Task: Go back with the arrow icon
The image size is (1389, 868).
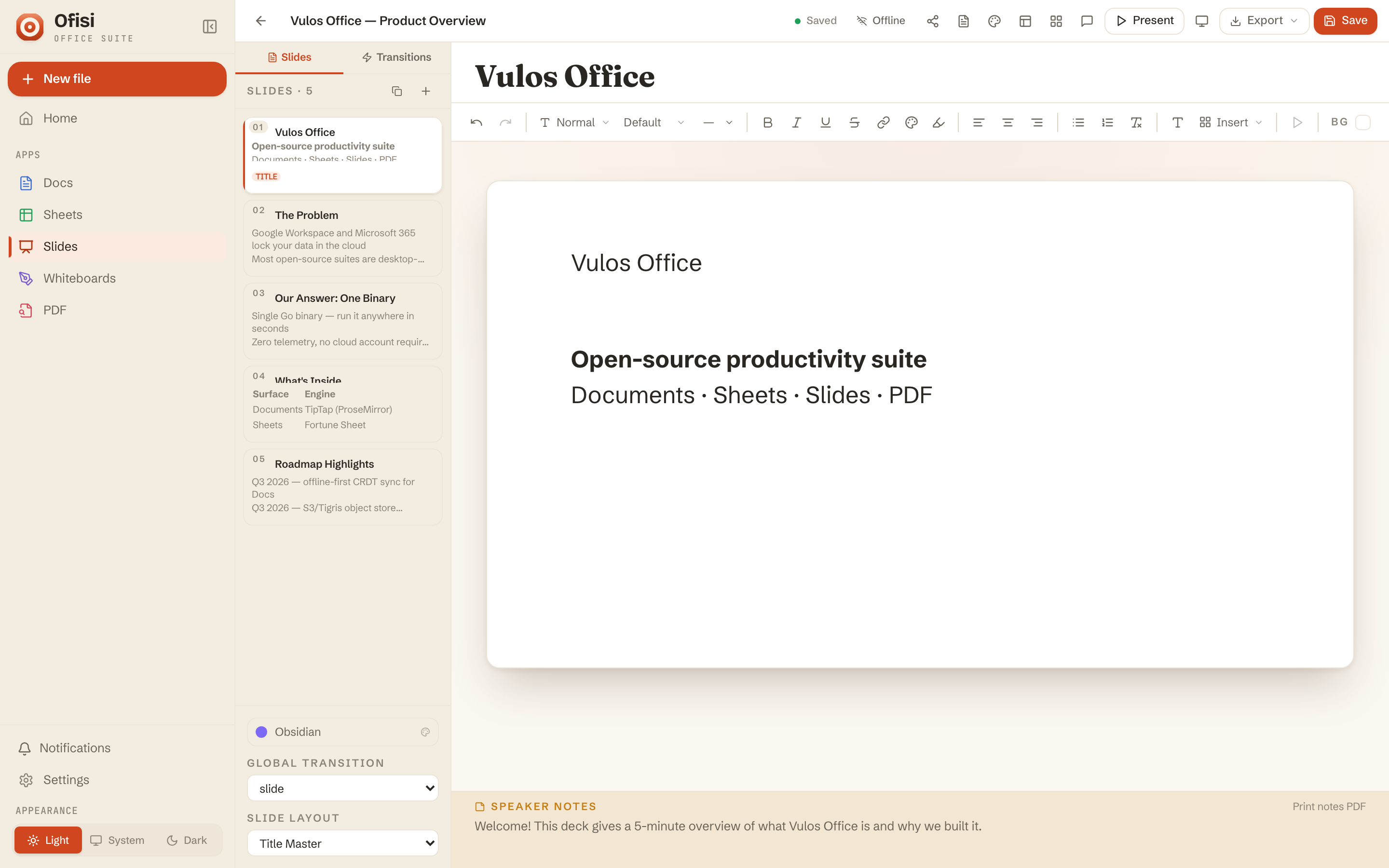Action: (x=261, y=21)
